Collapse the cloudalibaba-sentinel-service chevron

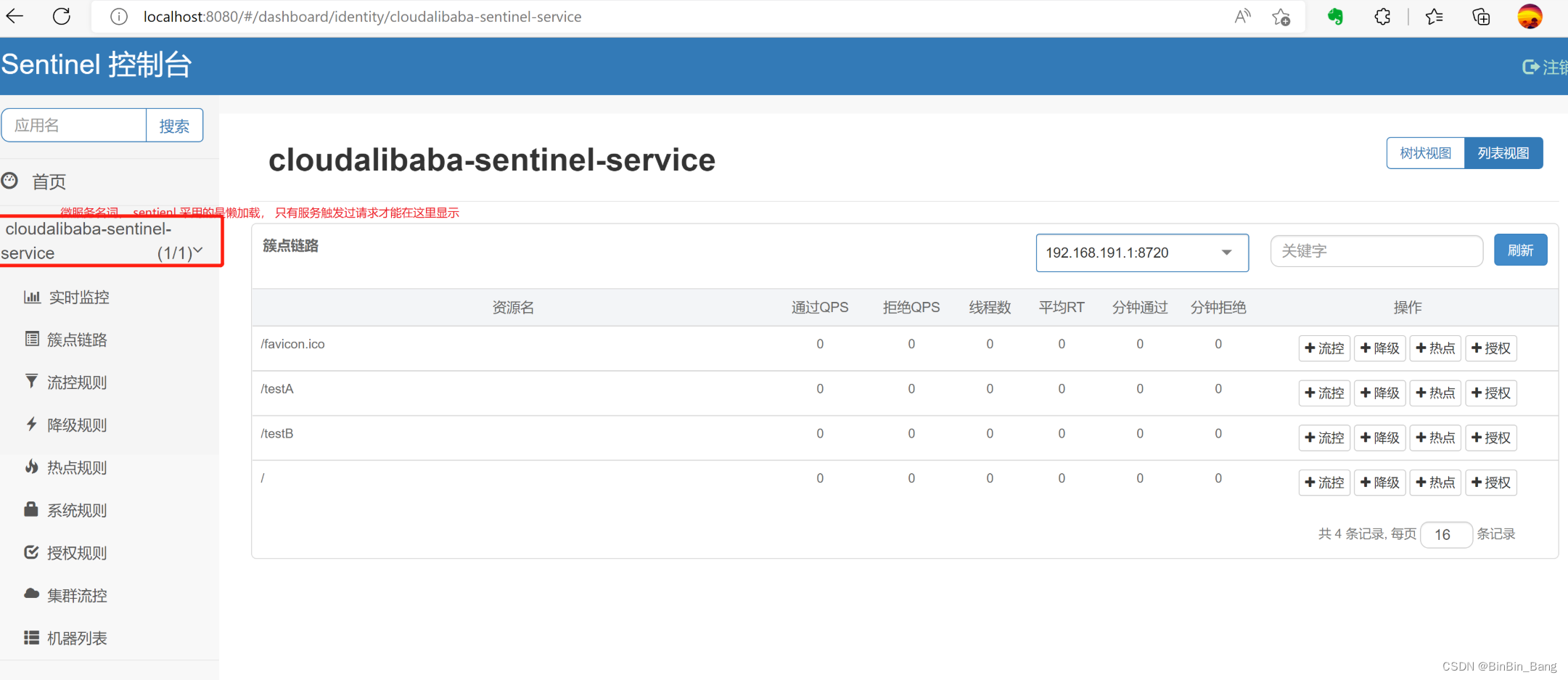coord(198,250)
